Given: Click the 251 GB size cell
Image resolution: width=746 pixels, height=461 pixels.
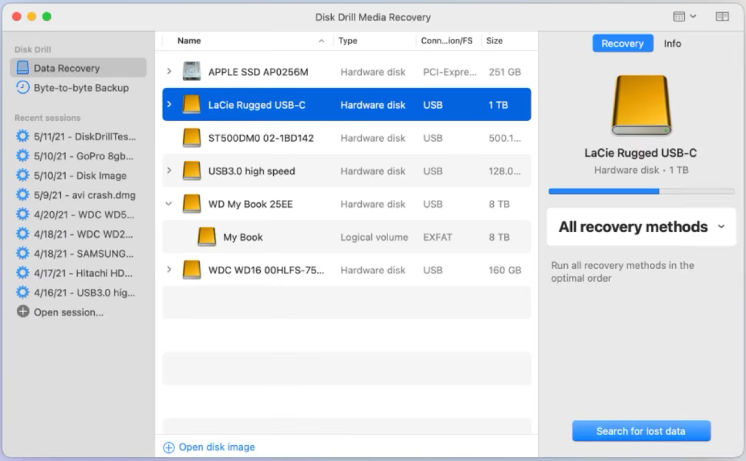Looking at the screenshot, I should coord(504,72).
